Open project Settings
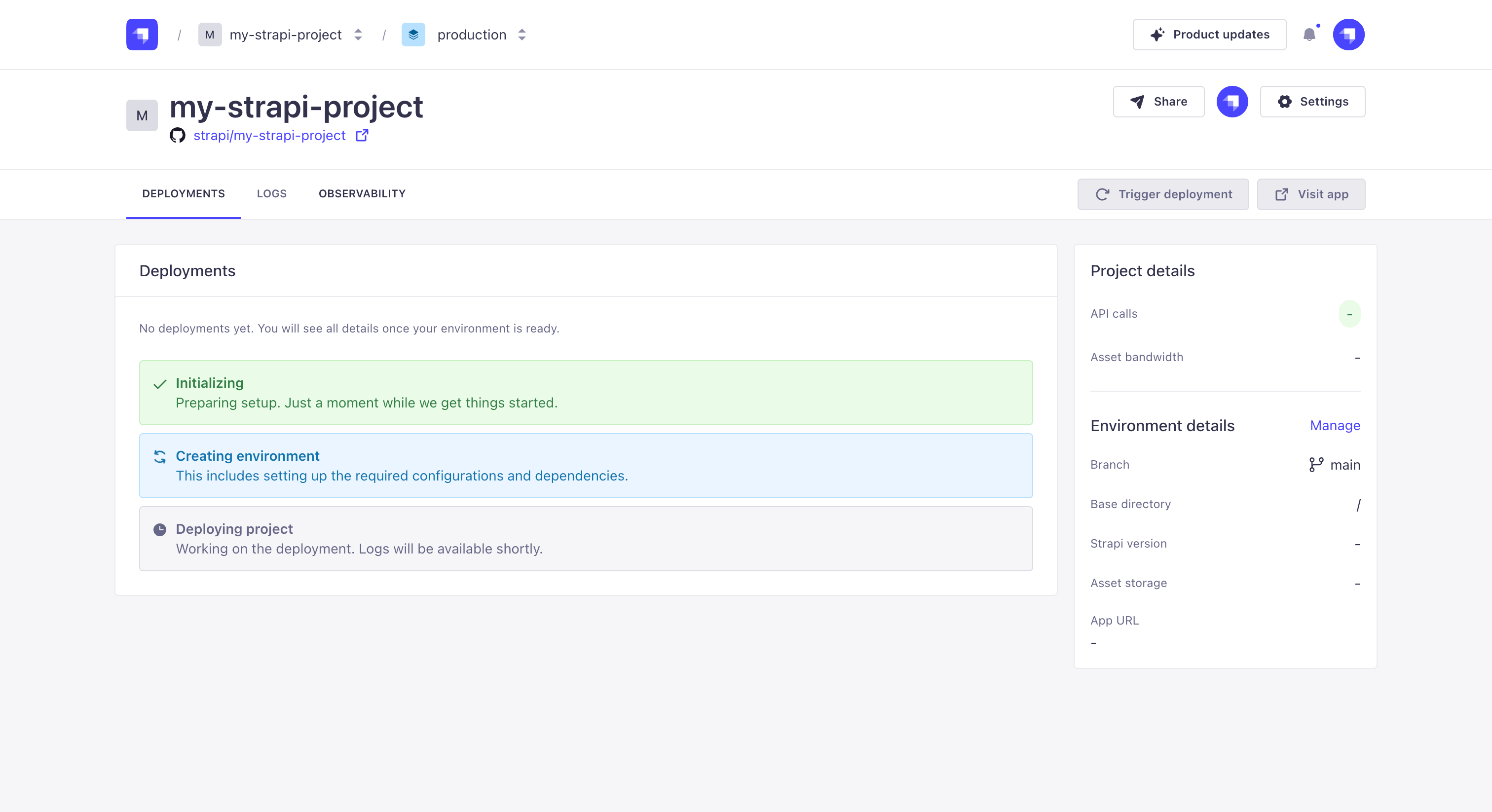 tap(1312, 102)
